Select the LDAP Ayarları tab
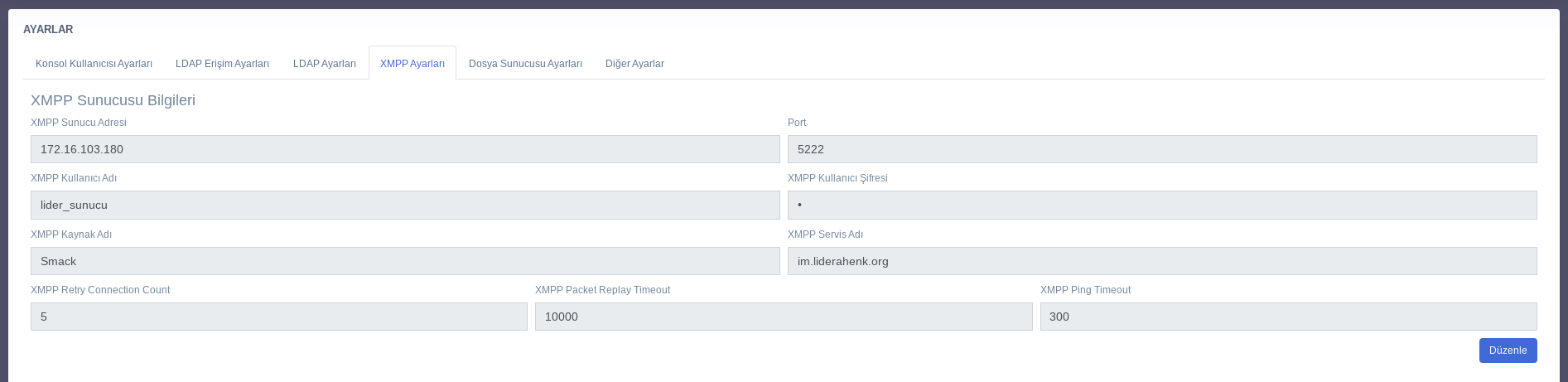Image resolution: width=1568 pixels, height=382 pixels. click(324, 64)
